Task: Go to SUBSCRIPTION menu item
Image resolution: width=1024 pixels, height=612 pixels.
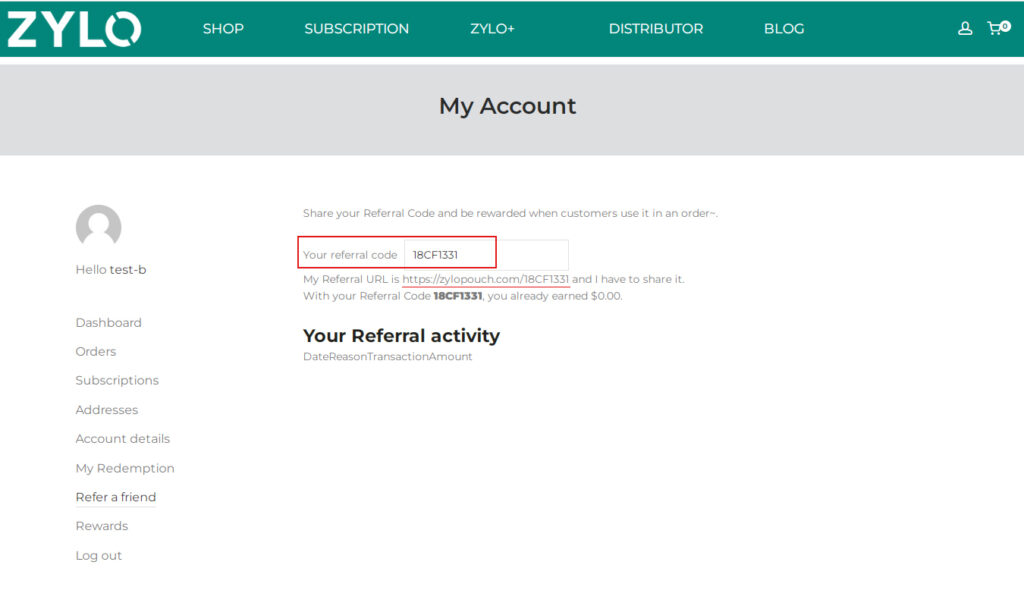Action: [356, 29]
